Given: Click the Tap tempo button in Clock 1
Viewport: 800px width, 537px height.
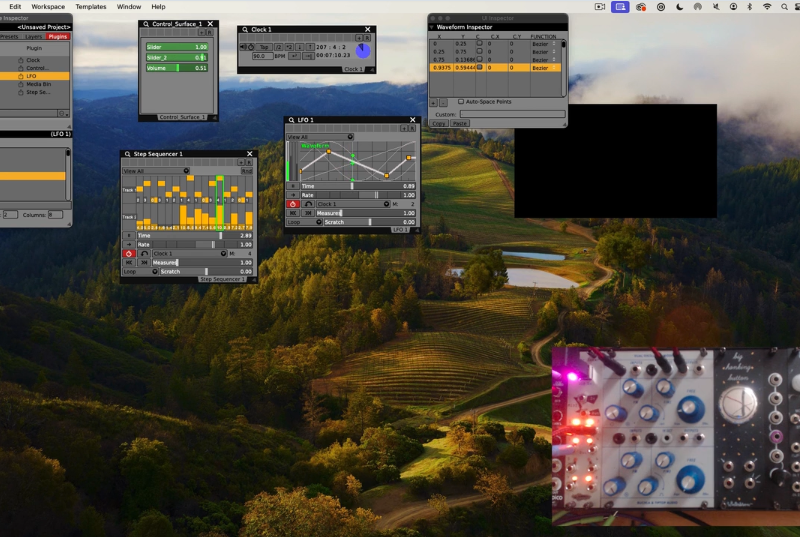Looking at the screenshot, I should coord(263,47).
